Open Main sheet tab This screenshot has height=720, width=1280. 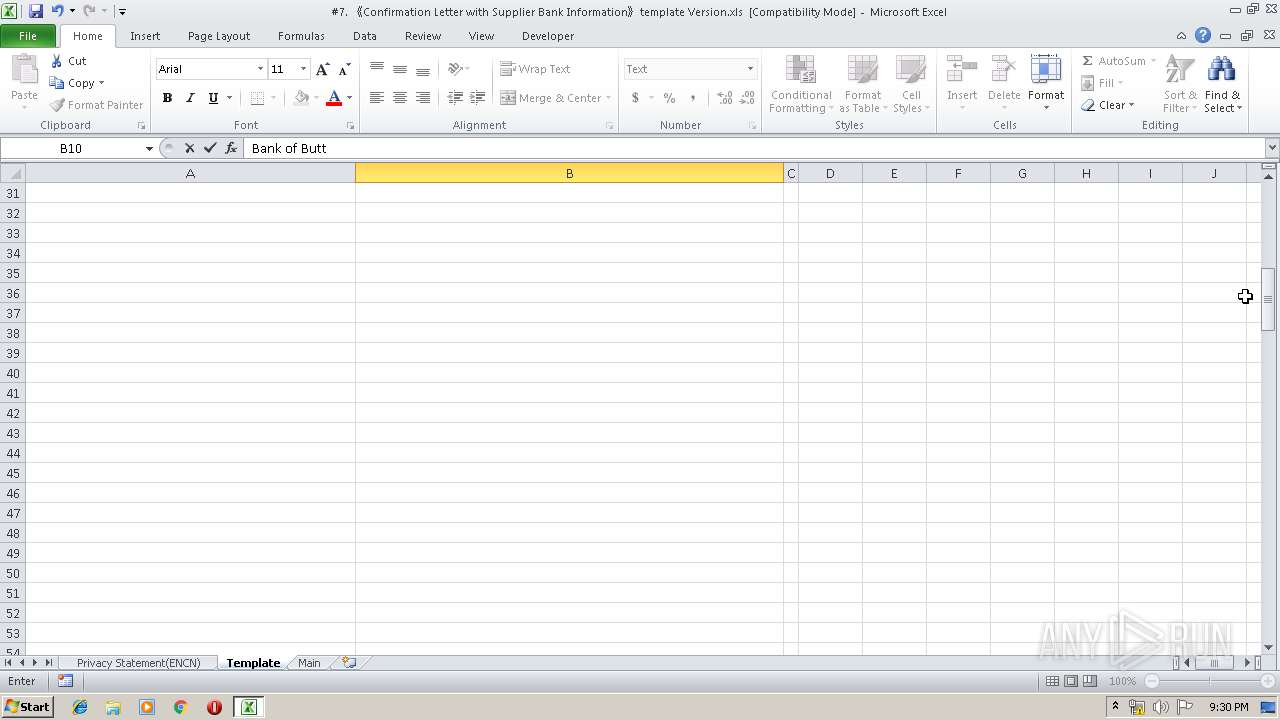[309, 663]
